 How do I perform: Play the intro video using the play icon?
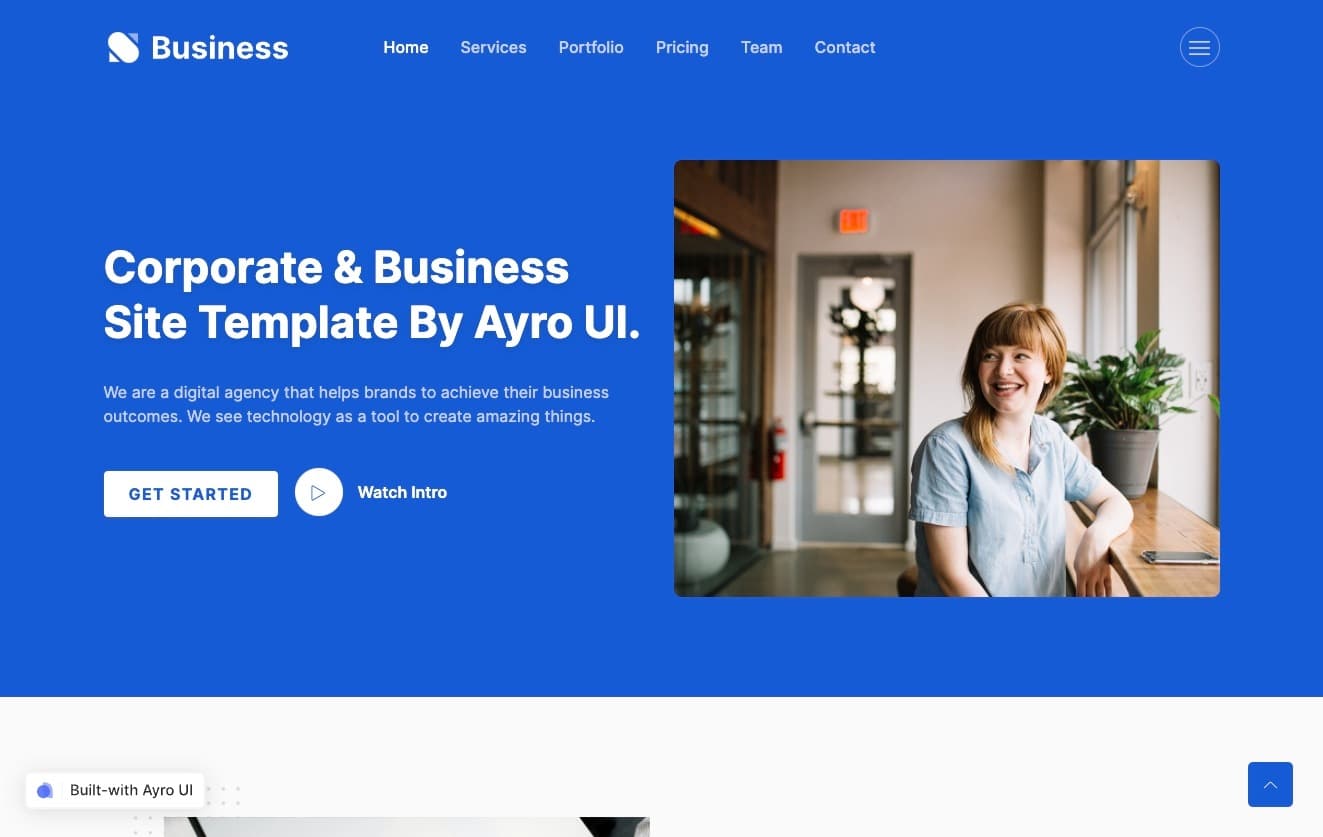click(x=319, y=492)
